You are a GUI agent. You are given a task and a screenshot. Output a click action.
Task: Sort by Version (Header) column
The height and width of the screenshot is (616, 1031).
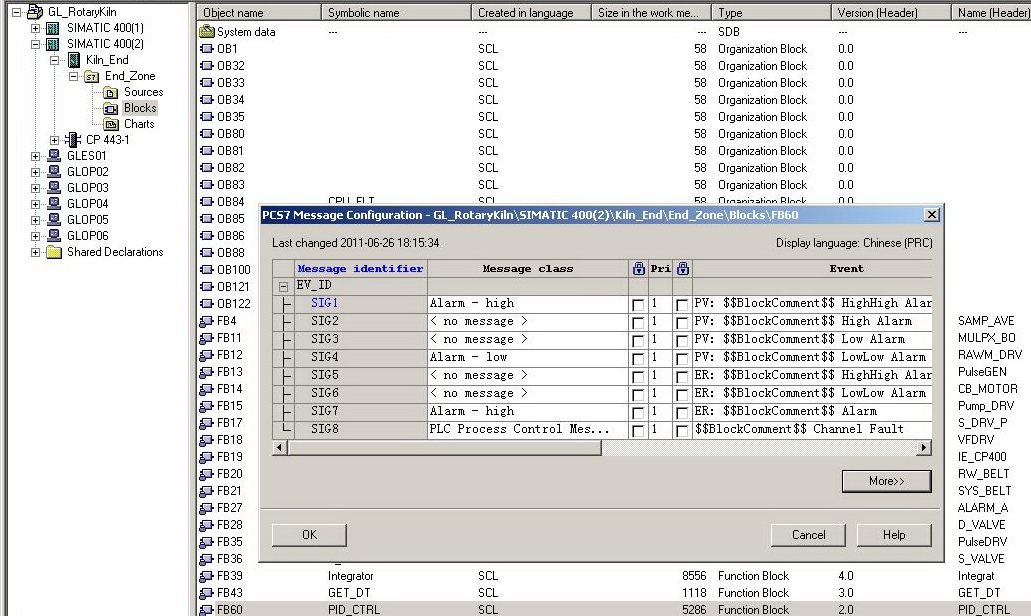click(x=891, y=12)
